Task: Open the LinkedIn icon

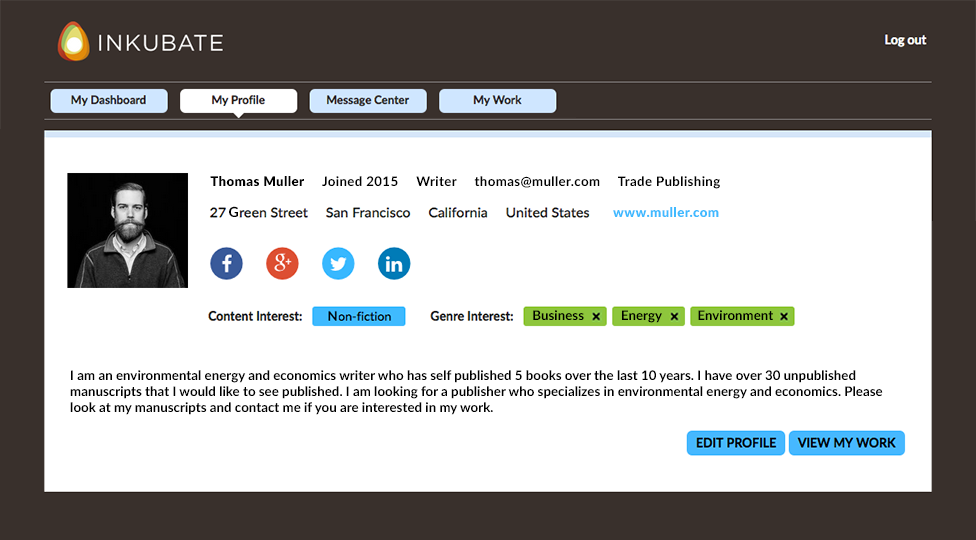Action: tap(394, 264)
